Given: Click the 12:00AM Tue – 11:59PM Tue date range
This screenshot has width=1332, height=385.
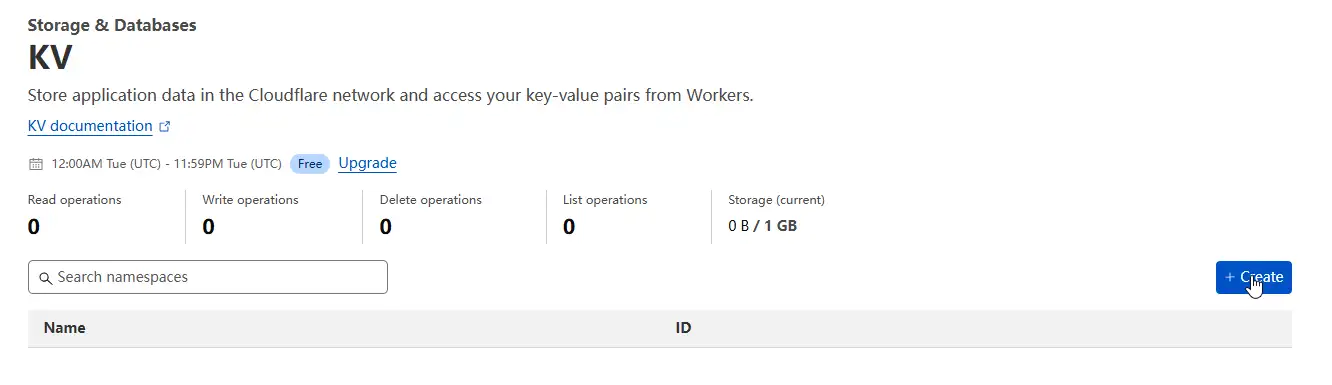Looking at the screenshot, I should (x=166, y=164).
